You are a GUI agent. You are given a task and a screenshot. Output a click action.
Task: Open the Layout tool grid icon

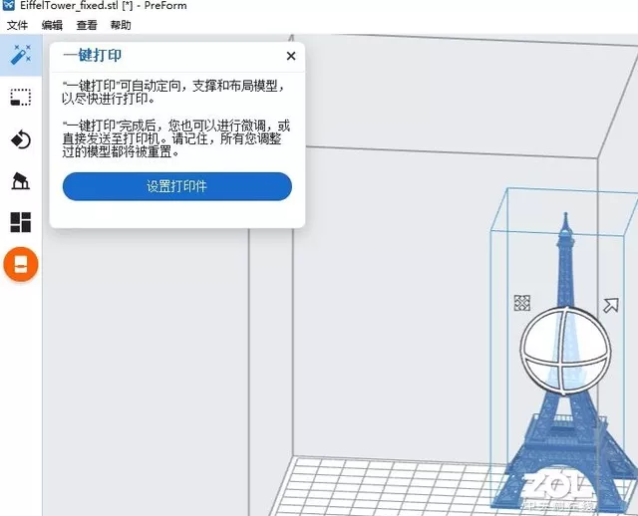pyautogui.click(x=20, y=222)
